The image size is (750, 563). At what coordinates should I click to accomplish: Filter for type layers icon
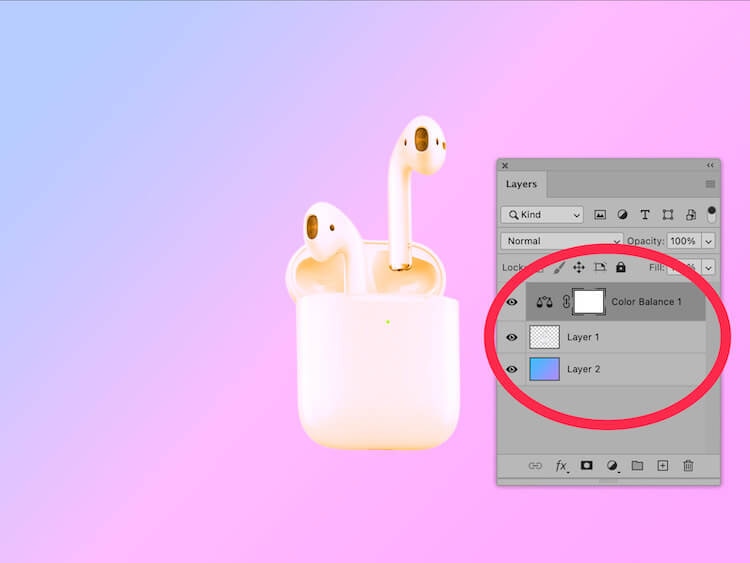[x=644, y=215]
